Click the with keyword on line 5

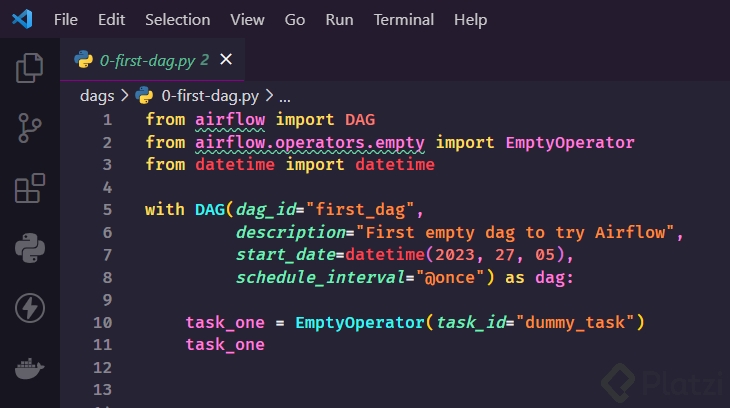165,210
